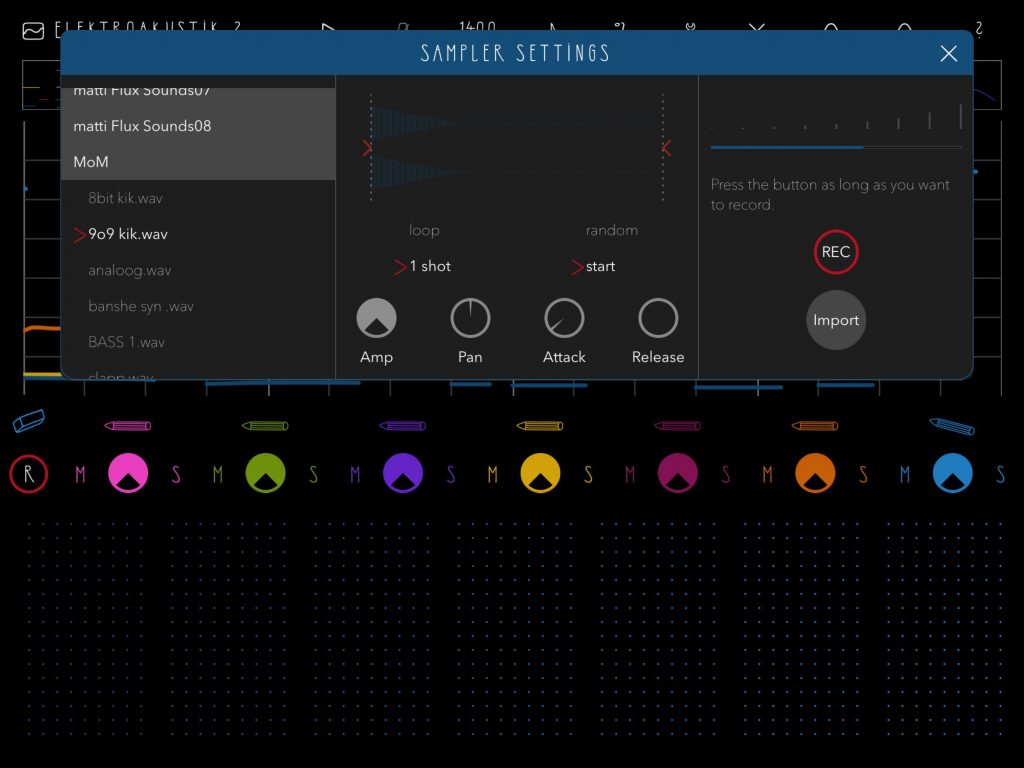1024x768 pixels.
Task: Click the orange track volume knob
Action: 815,474
